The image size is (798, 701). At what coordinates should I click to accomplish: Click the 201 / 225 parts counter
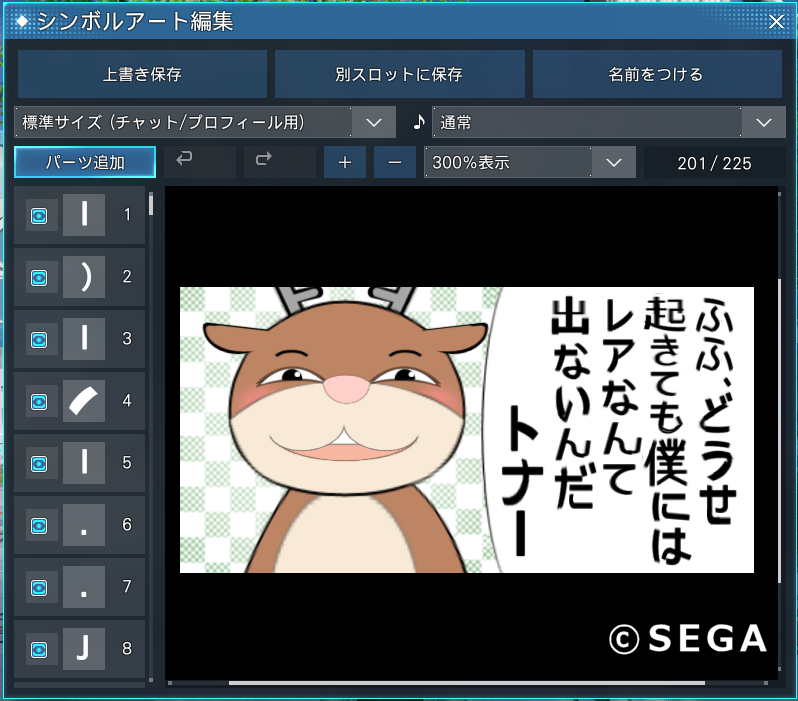pos(714,163)
